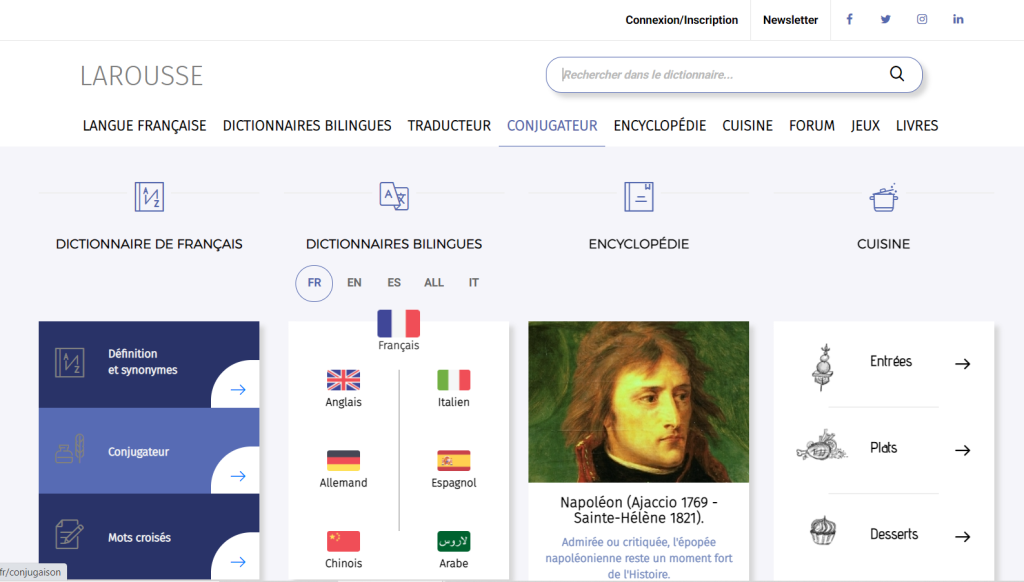This screenshot has height=582, width=1024.
Task: Switch bilingual dictionary to ES
Action: 394,283
